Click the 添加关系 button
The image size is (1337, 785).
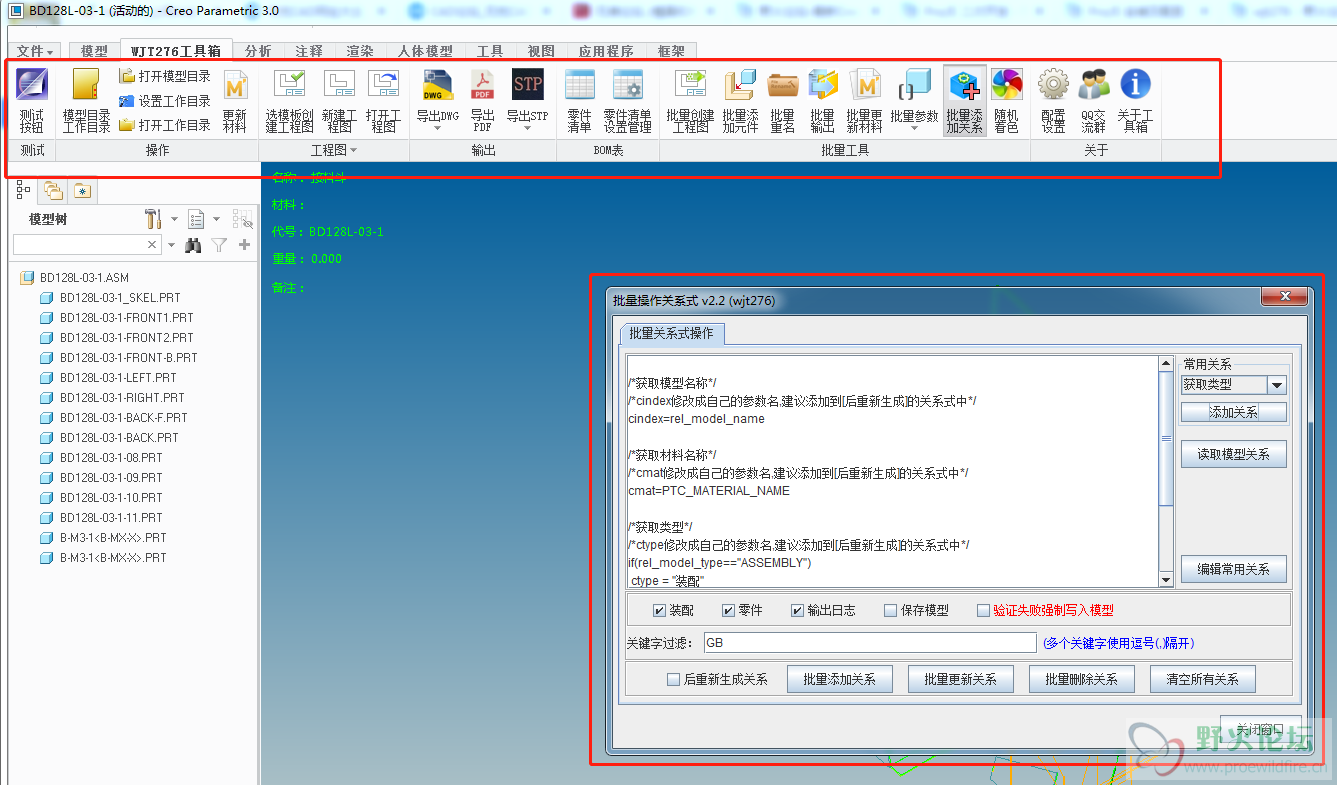click(1233, 412)
